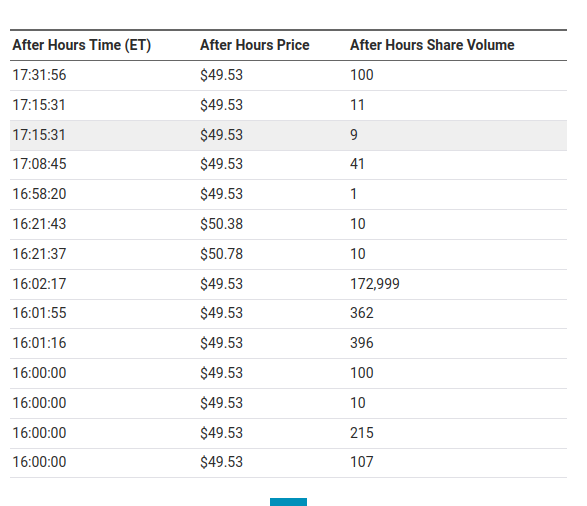Click the 396 share volume value

pos(362,343)
